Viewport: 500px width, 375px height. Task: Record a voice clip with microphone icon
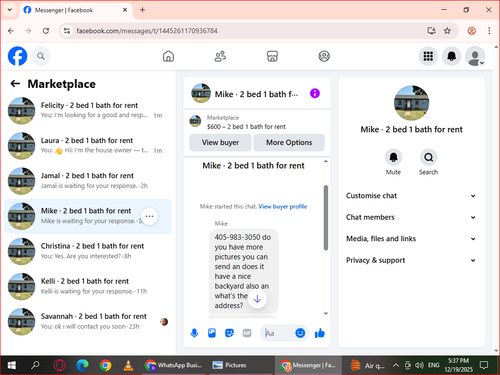[194, 333]
